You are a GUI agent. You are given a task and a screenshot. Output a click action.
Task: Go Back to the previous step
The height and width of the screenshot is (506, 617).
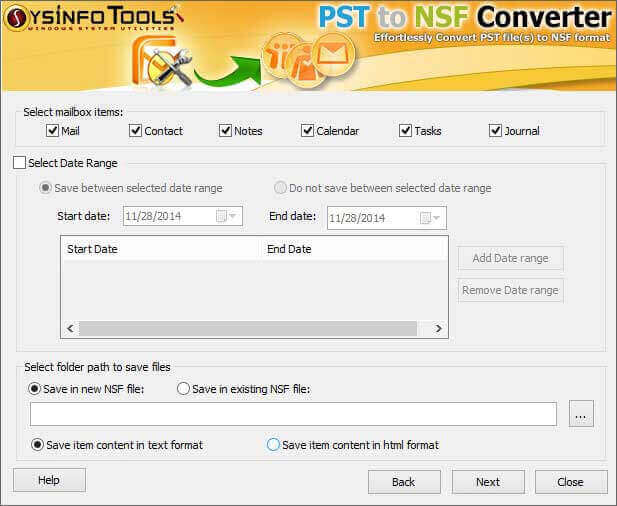pyautogui.click(x=404, y=482)
